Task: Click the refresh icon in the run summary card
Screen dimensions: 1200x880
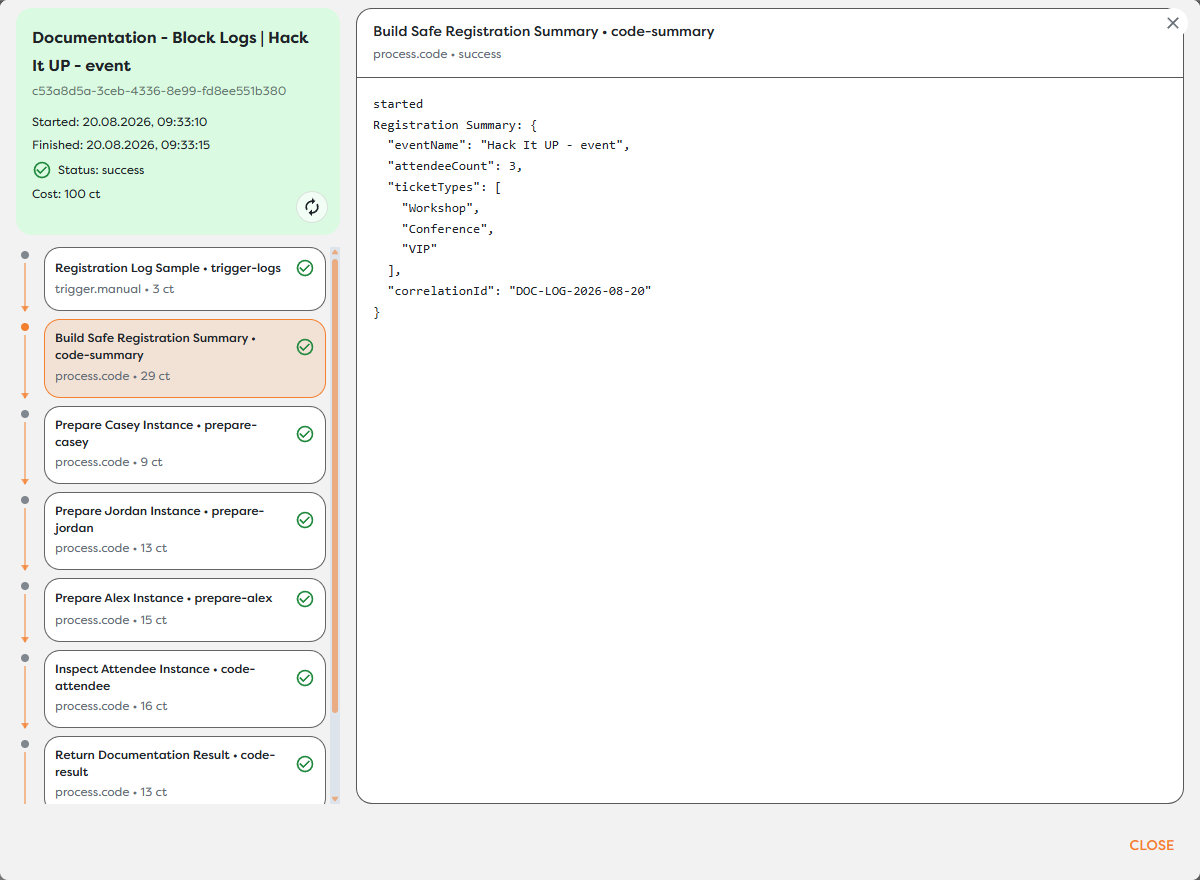Action: click(312, 207)
